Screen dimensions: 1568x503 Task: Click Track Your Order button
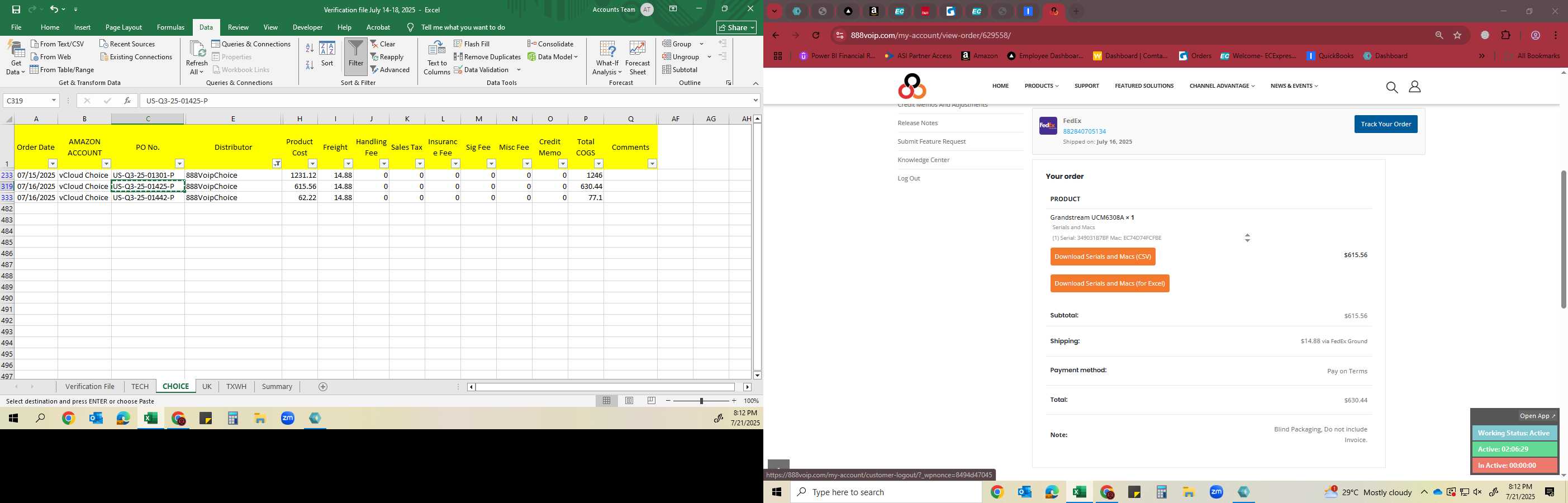1385,124
